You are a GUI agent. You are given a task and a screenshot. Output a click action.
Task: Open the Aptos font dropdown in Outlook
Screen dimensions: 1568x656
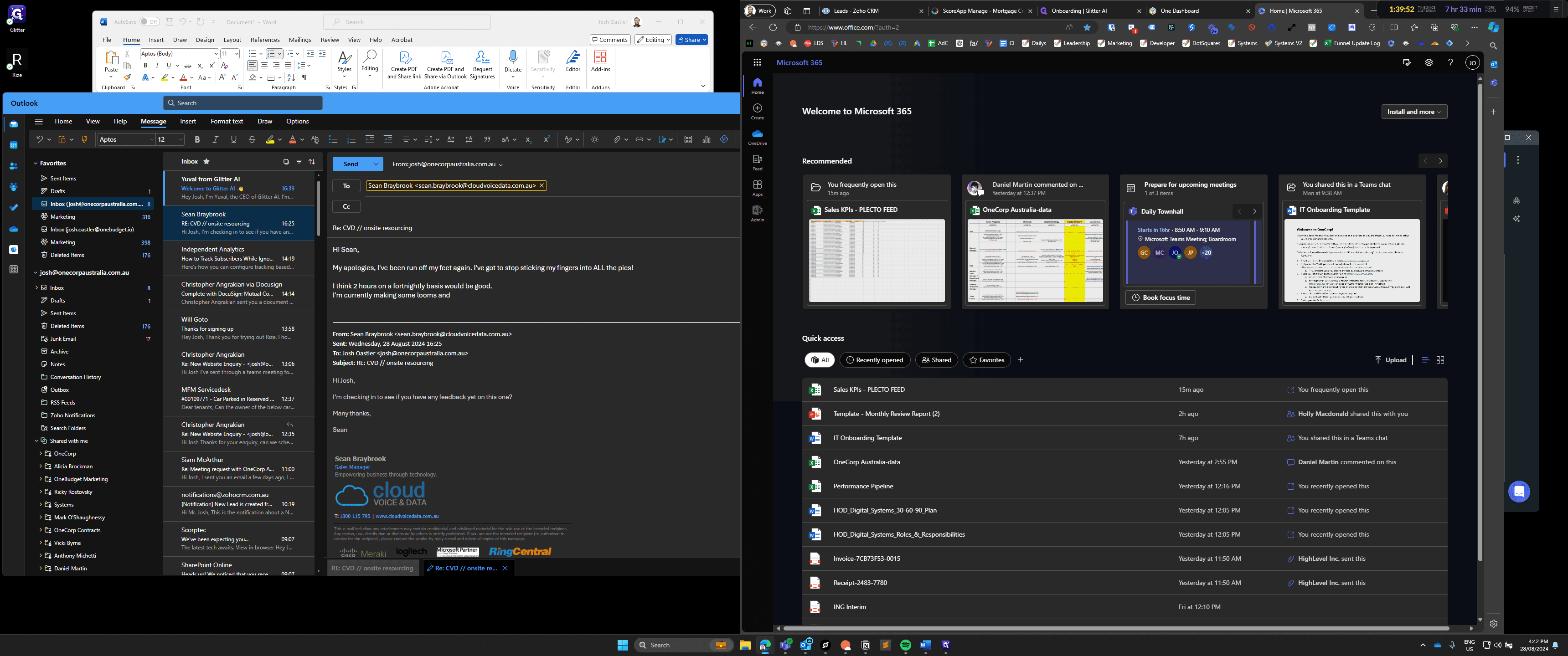pyautogui.click(x=152, y=140)
